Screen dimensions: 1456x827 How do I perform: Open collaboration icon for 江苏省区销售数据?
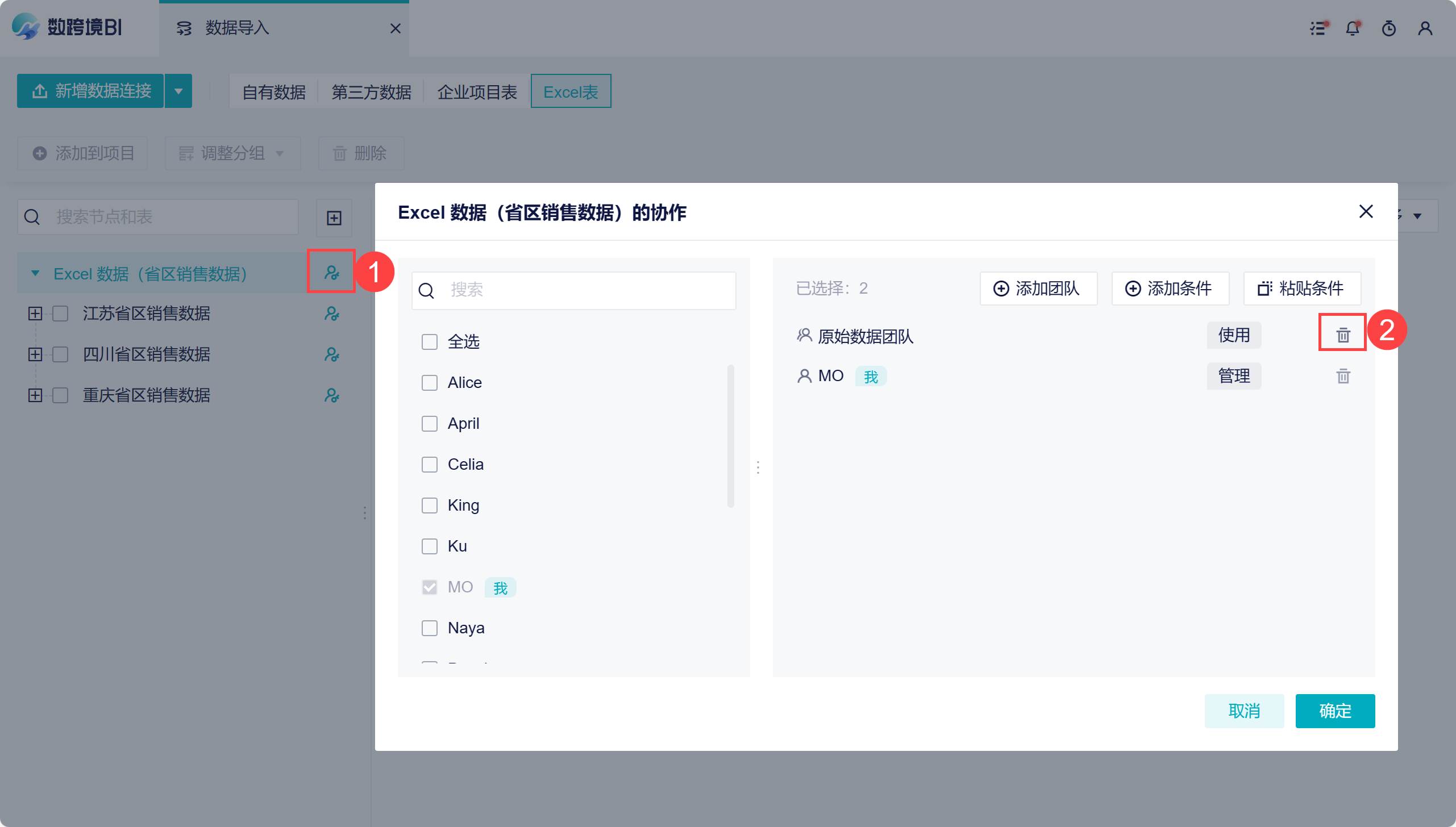pos(331,314)
